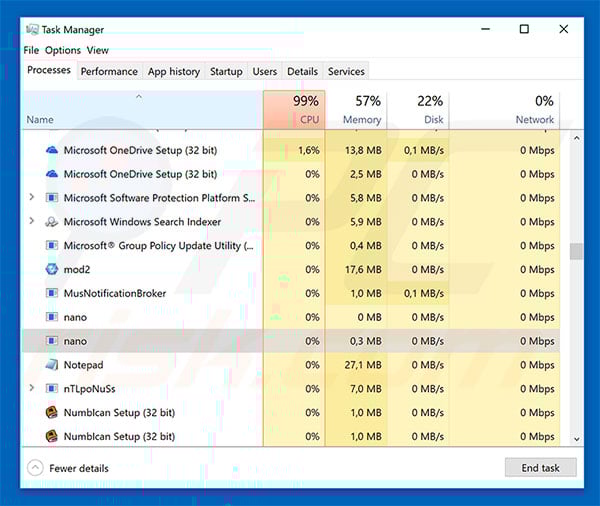
Task: Sort by the 22% Disk column header
Action: (x=418, y=110)
